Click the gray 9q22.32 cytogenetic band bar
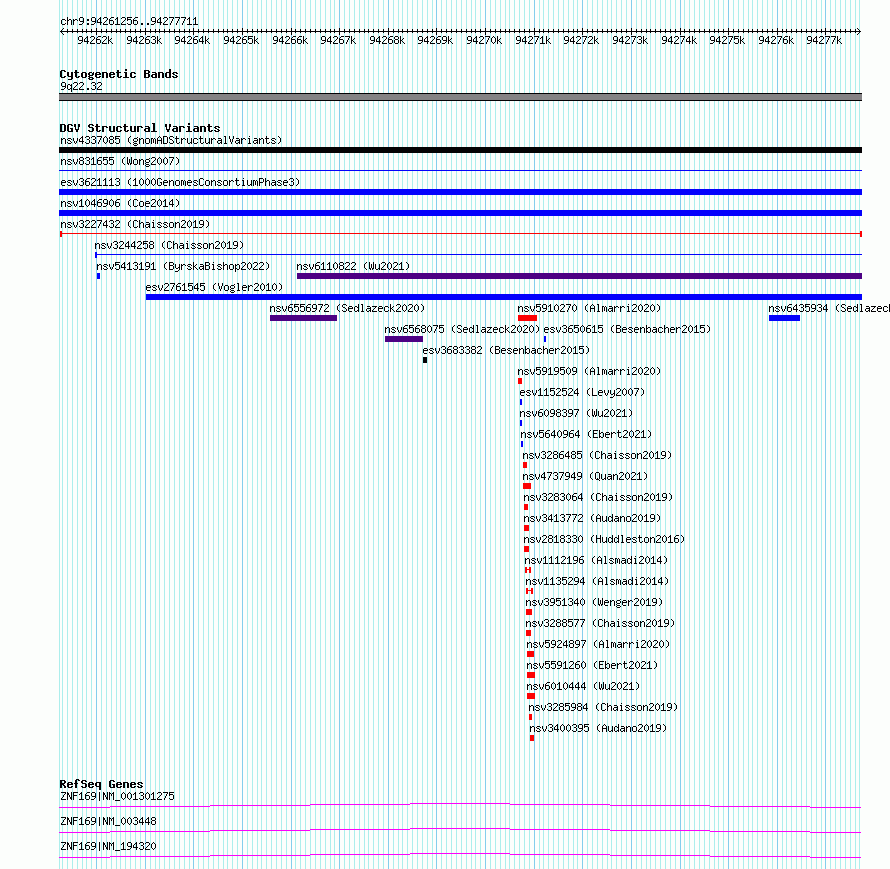Screen dimensions: 890x869 (x=460, y=97)
